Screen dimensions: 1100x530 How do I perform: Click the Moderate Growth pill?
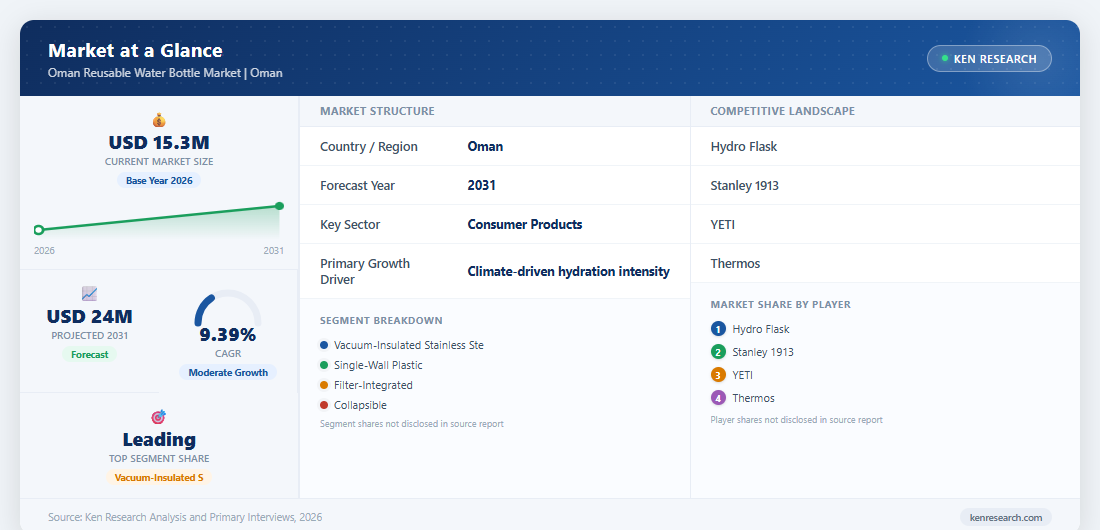click(228, 372)
